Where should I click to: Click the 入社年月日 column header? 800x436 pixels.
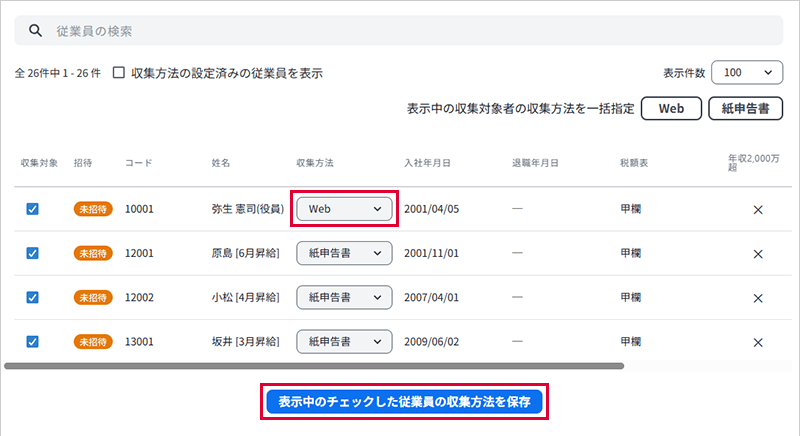click(x=427, y=162)
